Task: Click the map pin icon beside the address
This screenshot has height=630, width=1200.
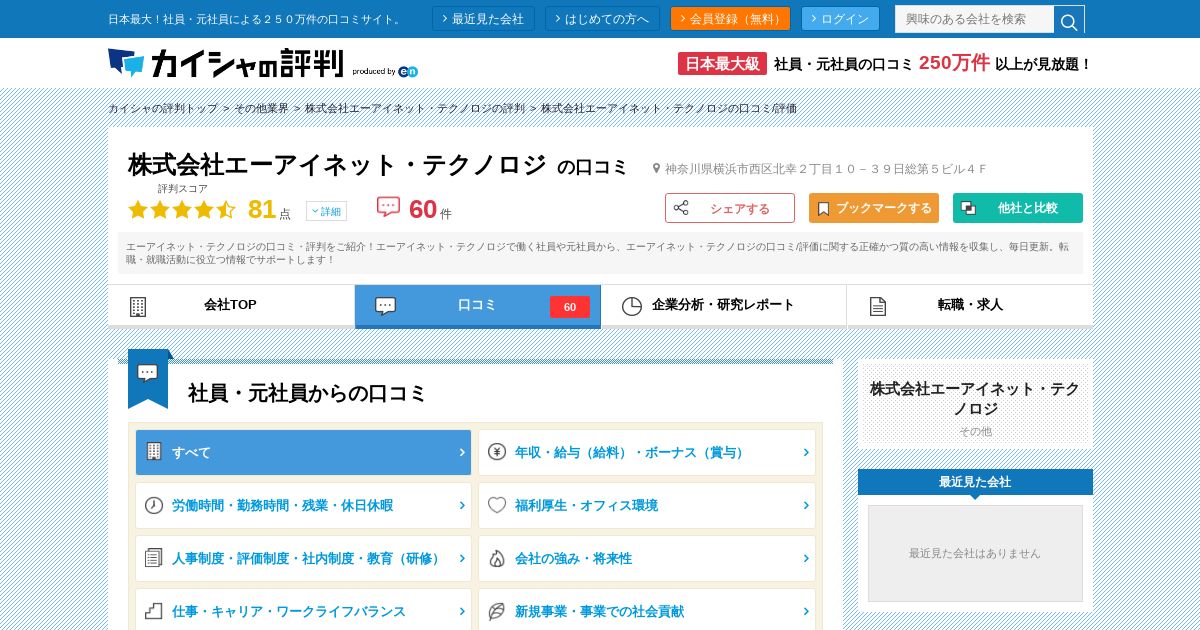Action: 657,169
